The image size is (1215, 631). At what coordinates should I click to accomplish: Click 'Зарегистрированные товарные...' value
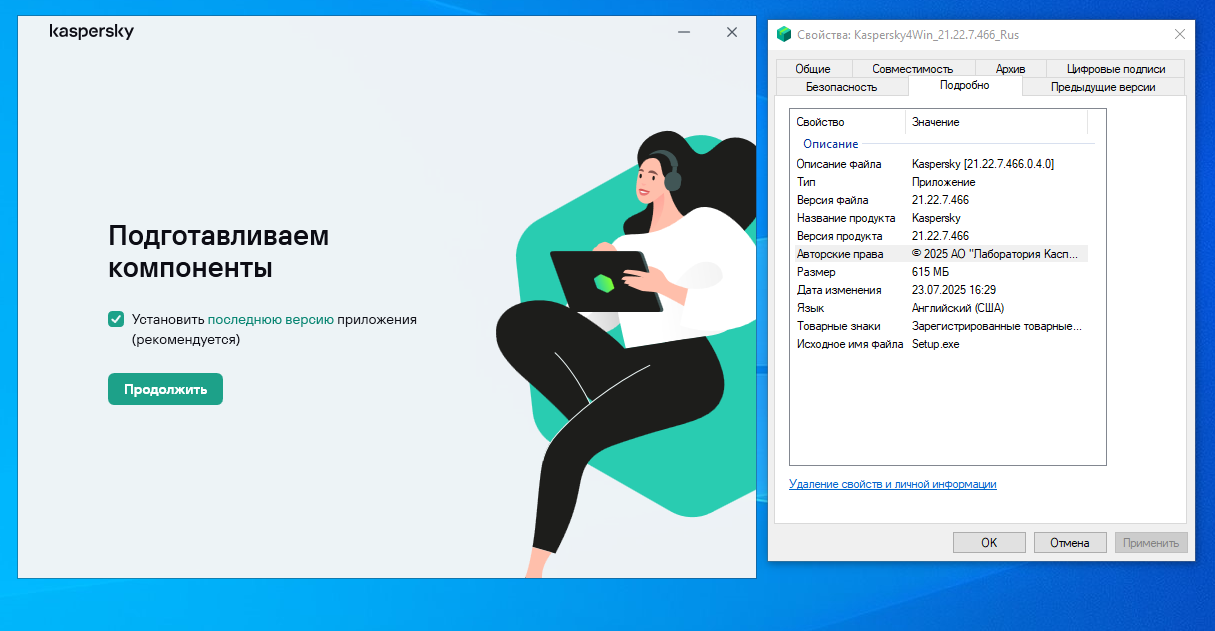(x=997, y=326)
